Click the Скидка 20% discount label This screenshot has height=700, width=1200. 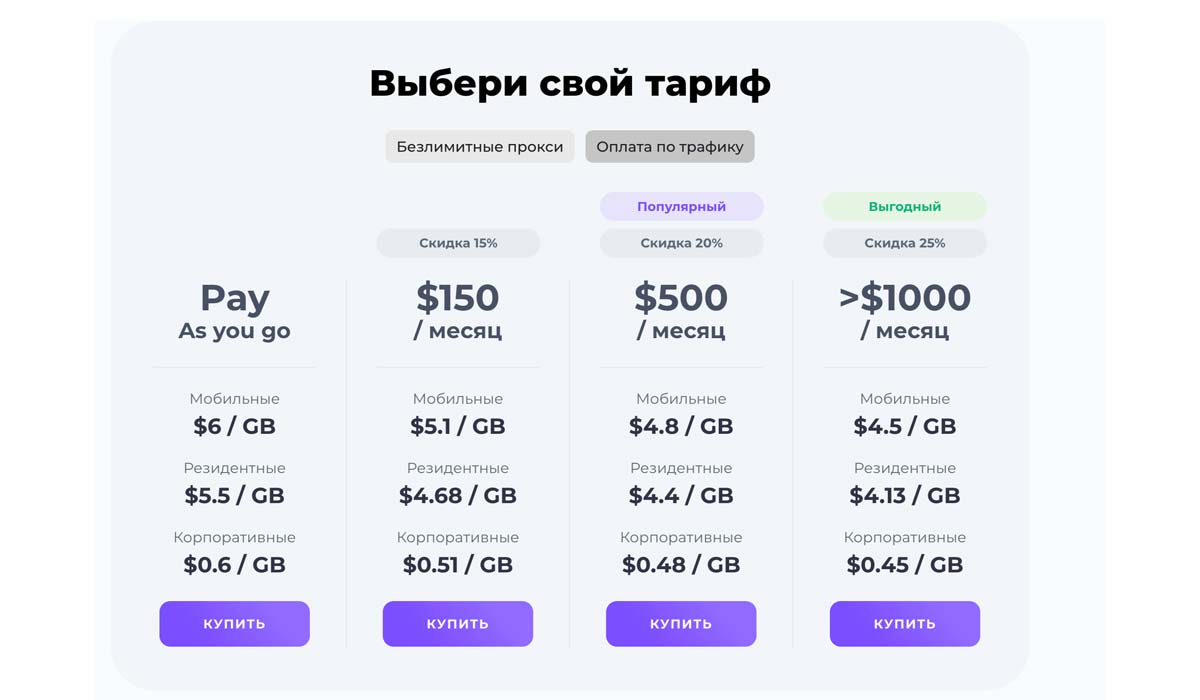[x=681, y=243]
